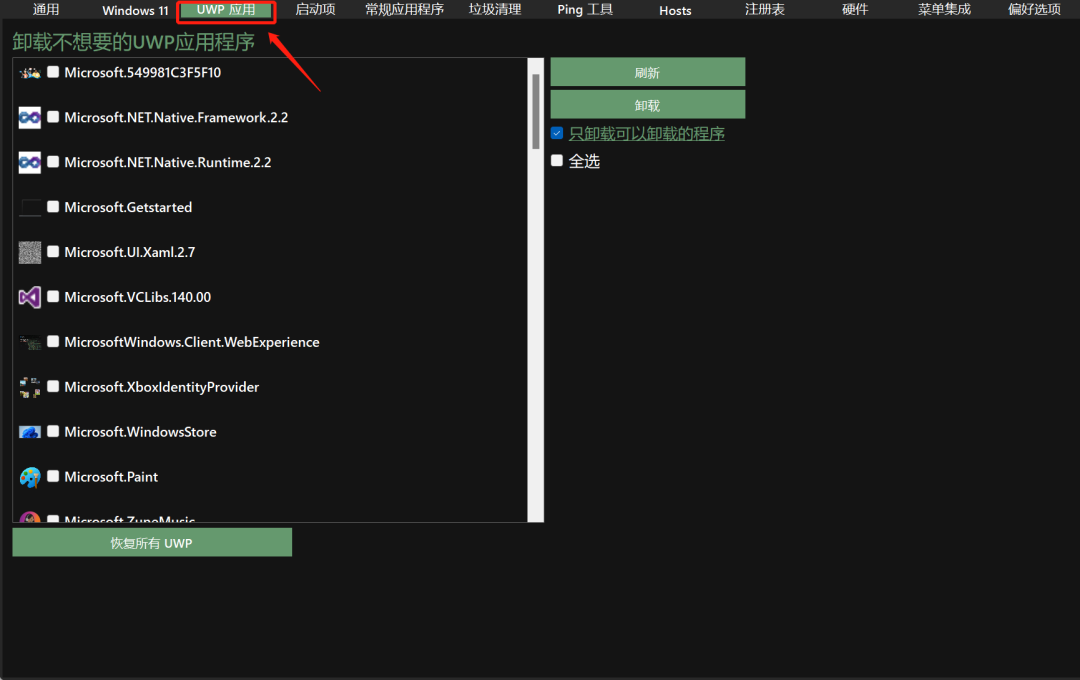Image resolution: width=1080 pixels, height=680 pixels.
Task: Click the Microsoft.UI.Xaml.2.7 label text
Action: [129, 252]
